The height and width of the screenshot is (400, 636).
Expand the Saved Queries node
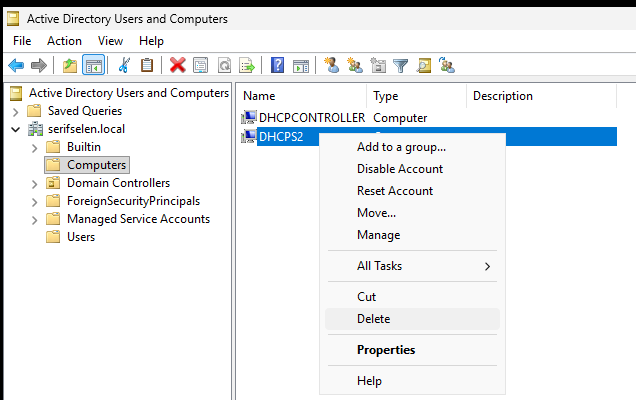[x=16, y=112]
